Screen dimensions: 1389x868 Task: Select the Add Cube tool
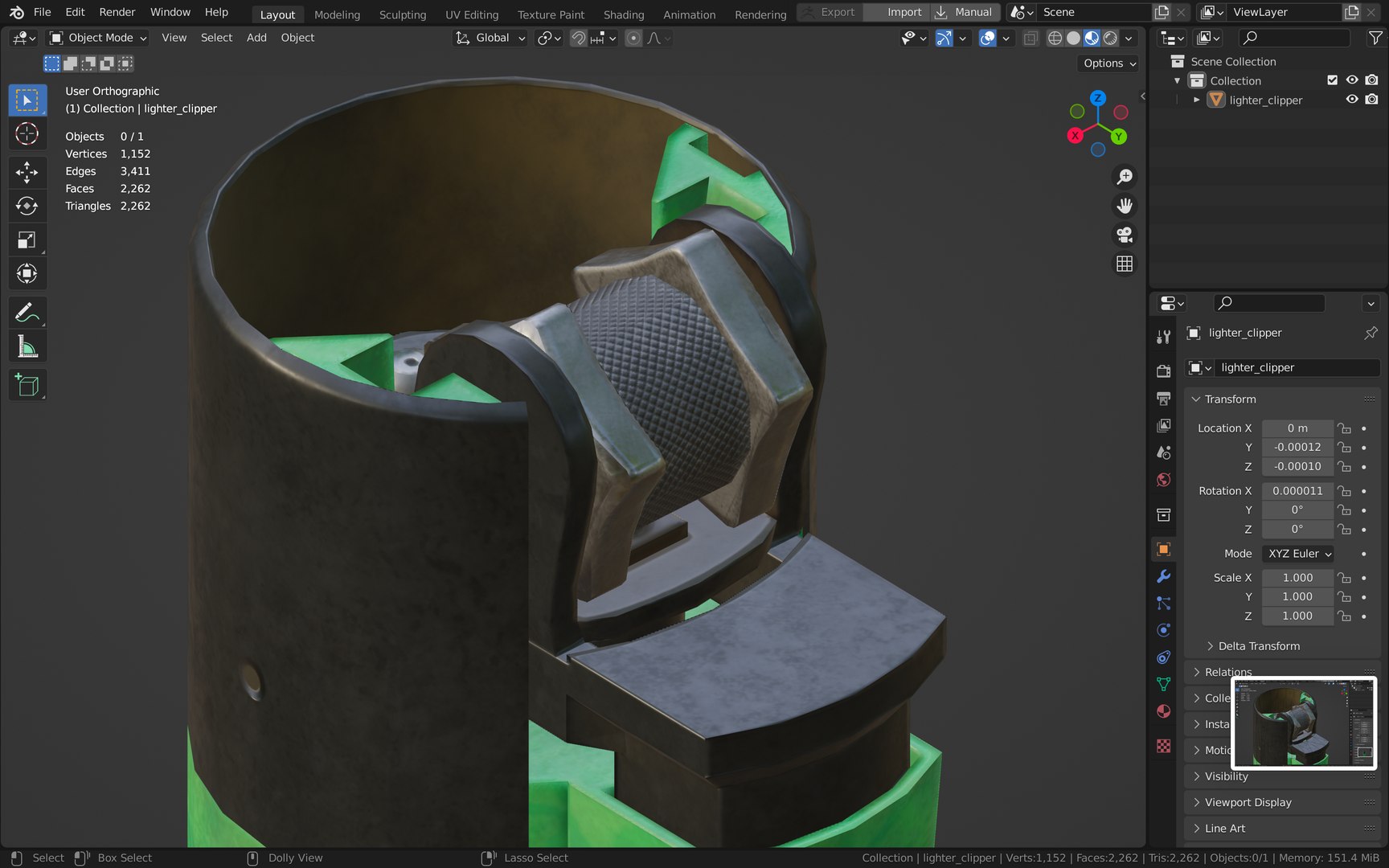tap(27, 385)
